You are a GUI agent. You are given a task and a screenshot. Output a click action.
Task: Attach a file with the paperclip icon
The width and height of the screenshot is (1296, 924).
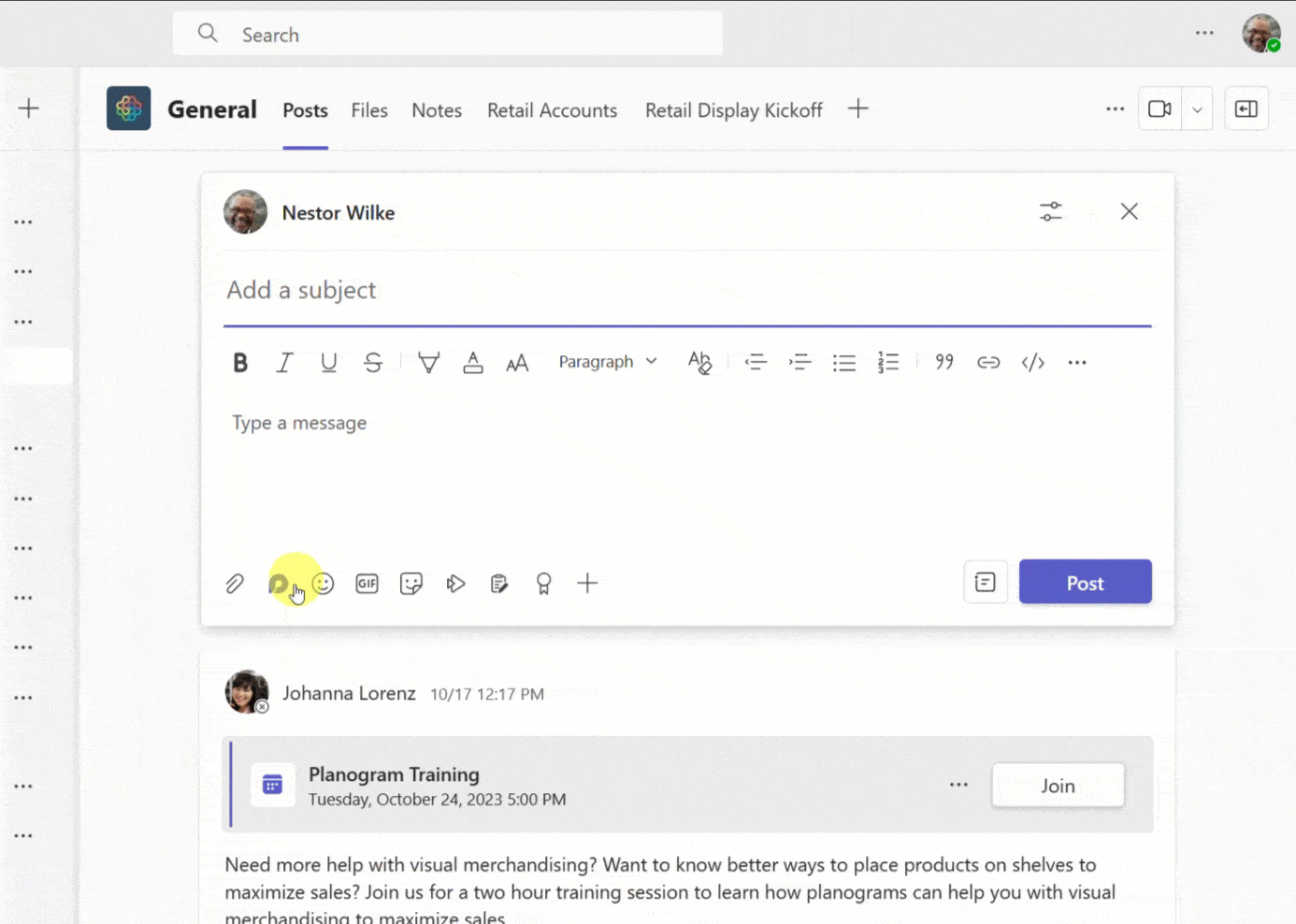tap(235, 583)
